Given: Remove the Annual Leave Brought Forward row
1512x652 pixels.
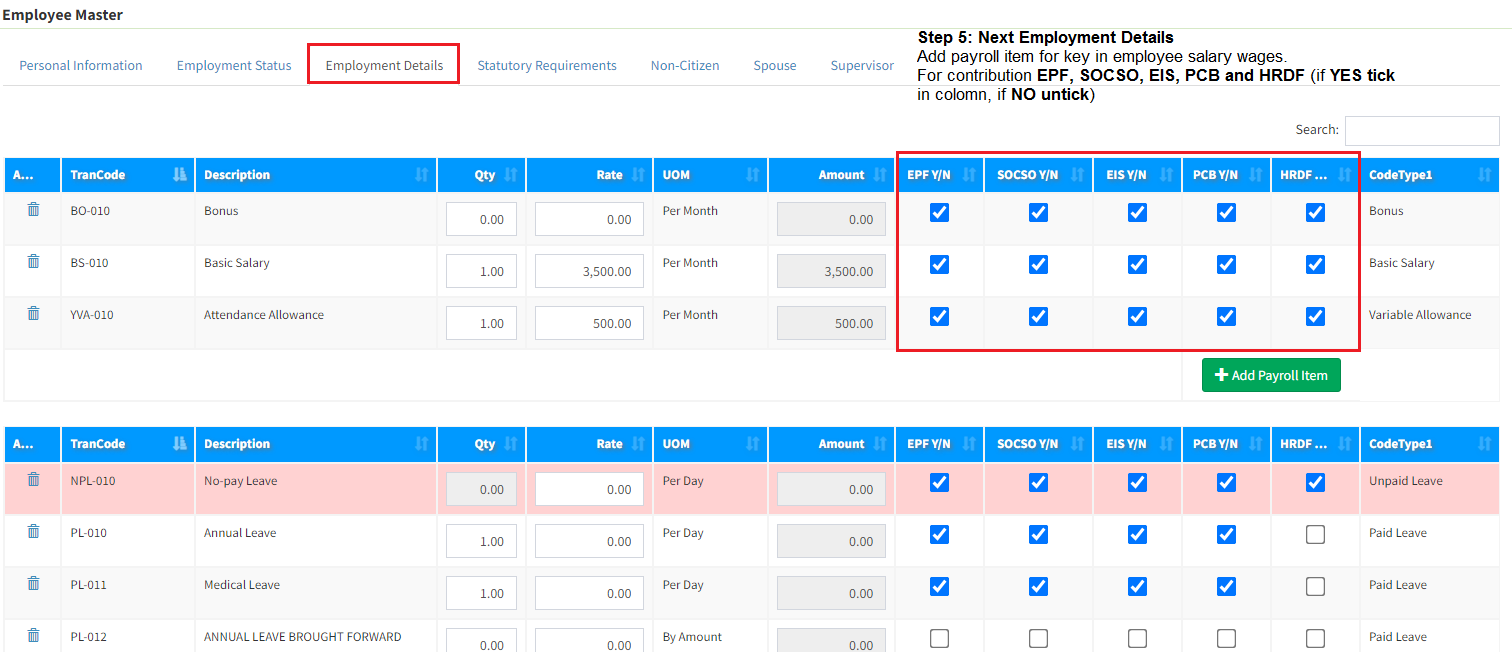Looking at the screenshot, I should pyautogui.click(x=33, y=635).
